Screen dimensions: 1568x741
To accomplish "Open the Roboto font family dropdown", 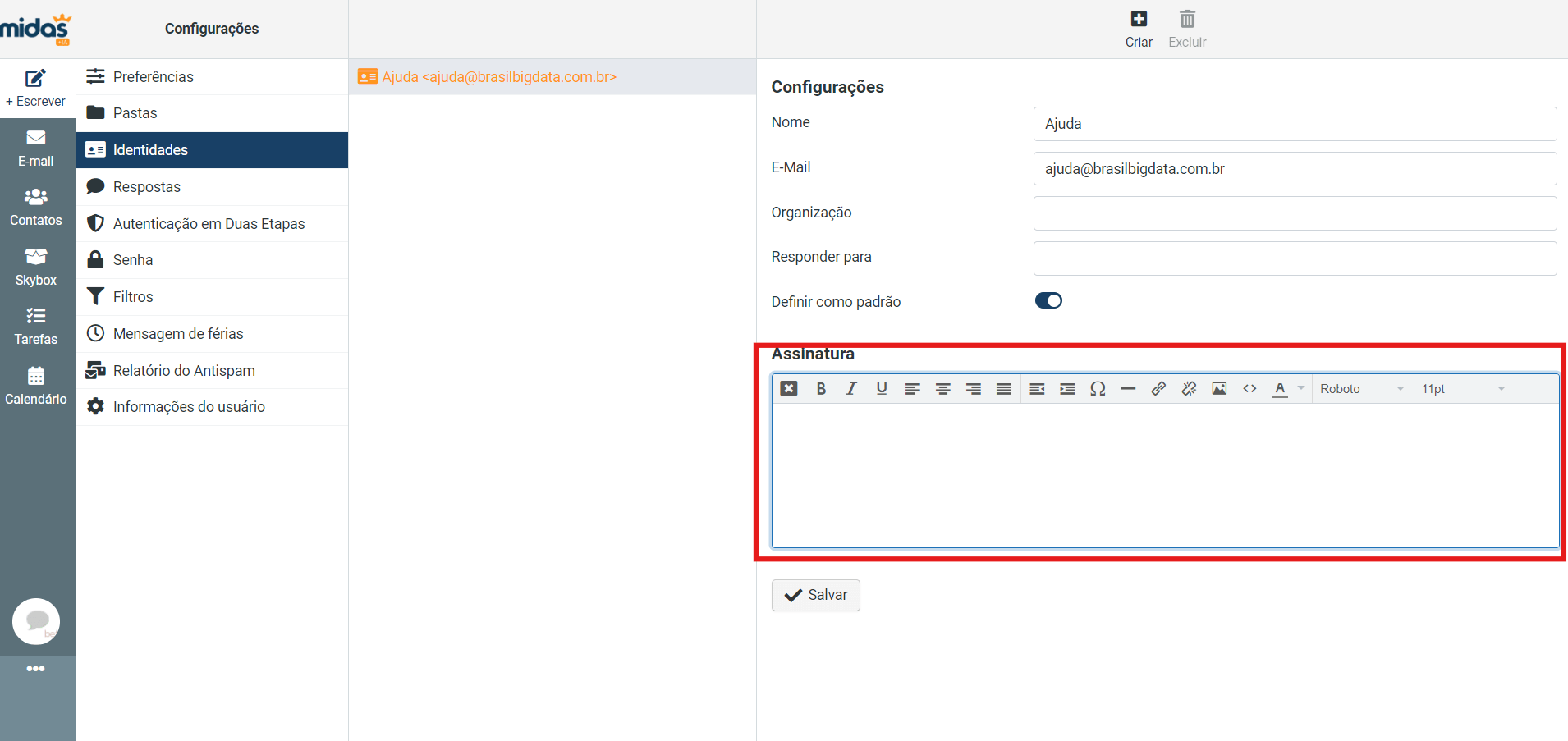I will pyautogui.click(x=1361, y=389).
